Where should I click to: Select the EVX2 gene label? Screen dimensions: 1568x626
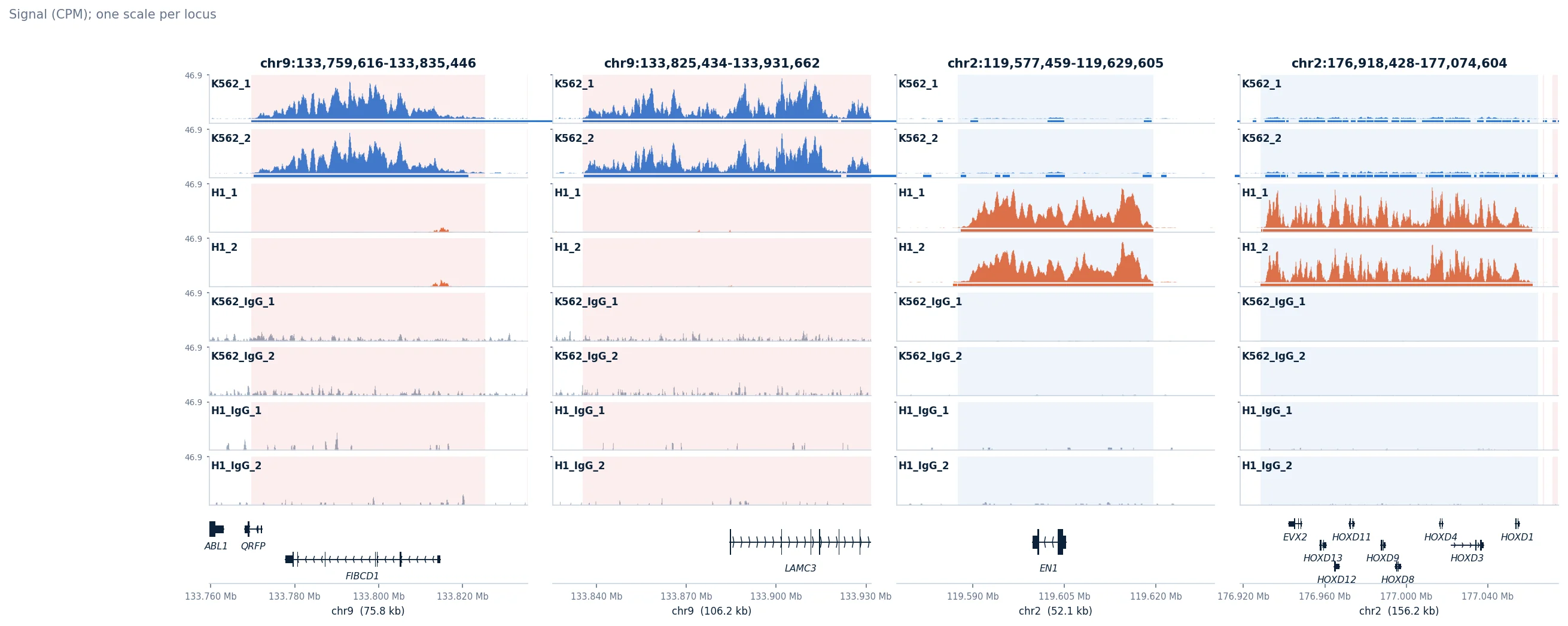pyautogui.click(x=1295, y=537)
